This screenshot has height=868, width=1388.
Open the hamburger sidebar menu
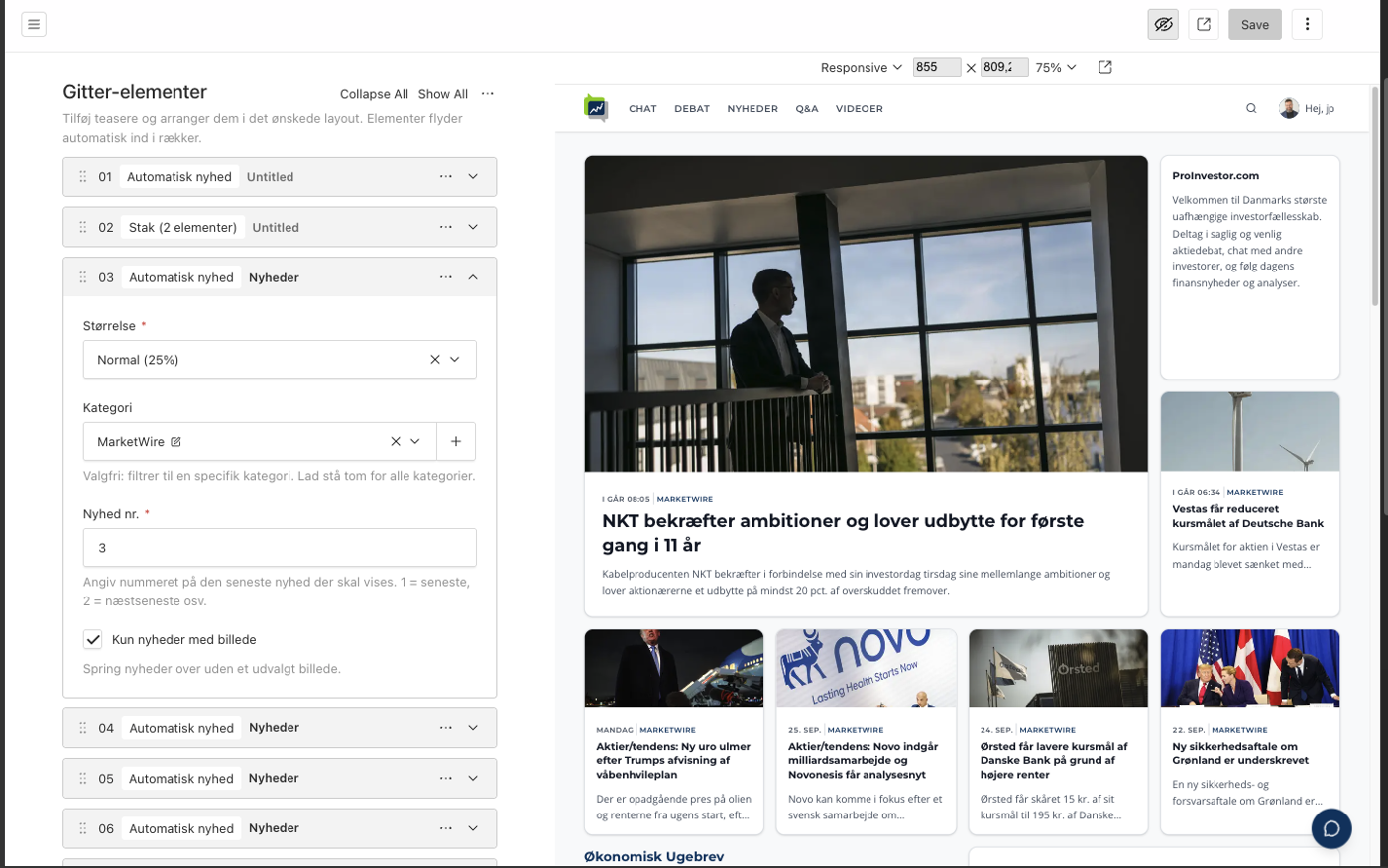[x=34, y=24]
